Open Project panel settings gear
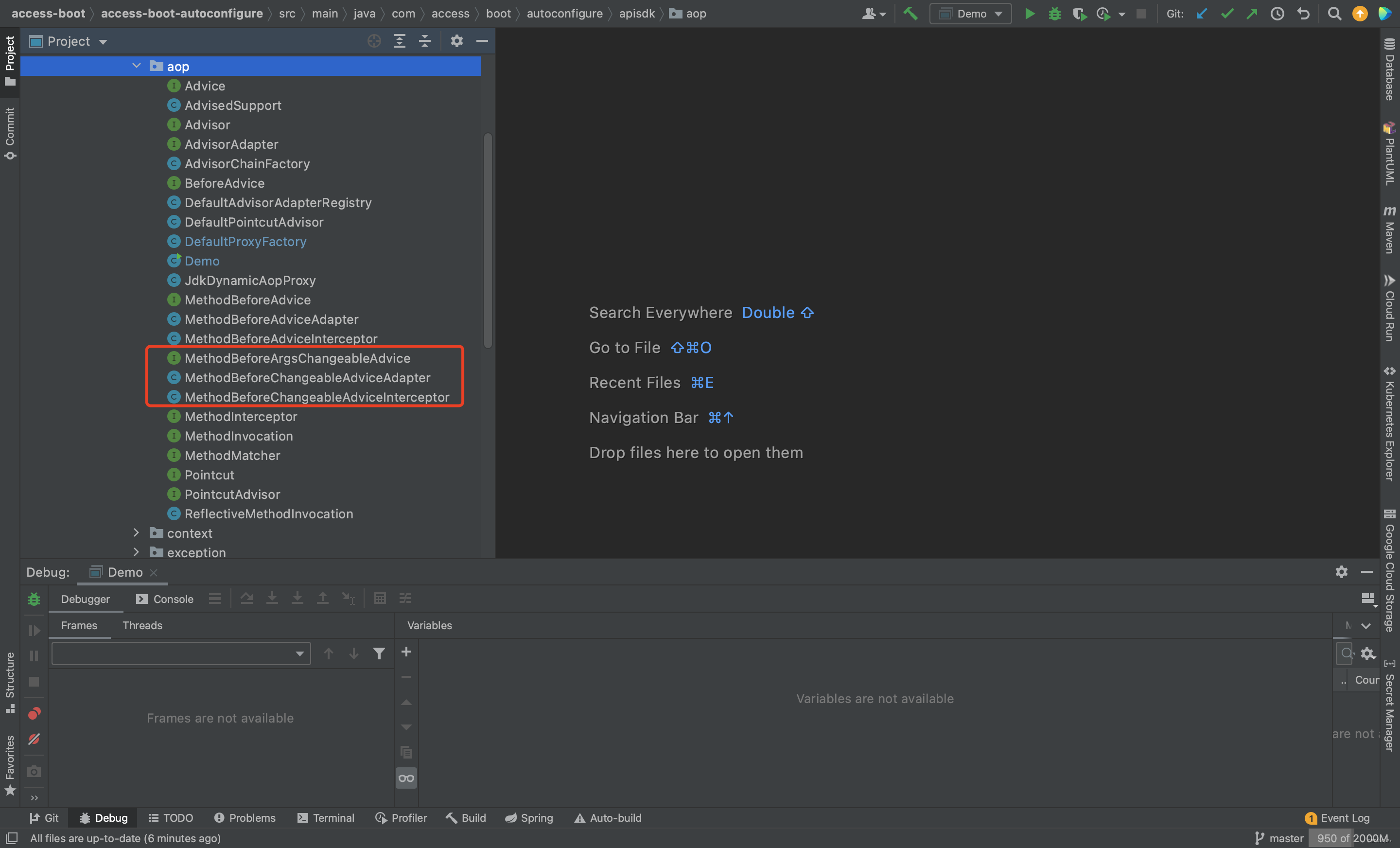The height and width of the screenshot is (848, 1400). pos(456,41)
